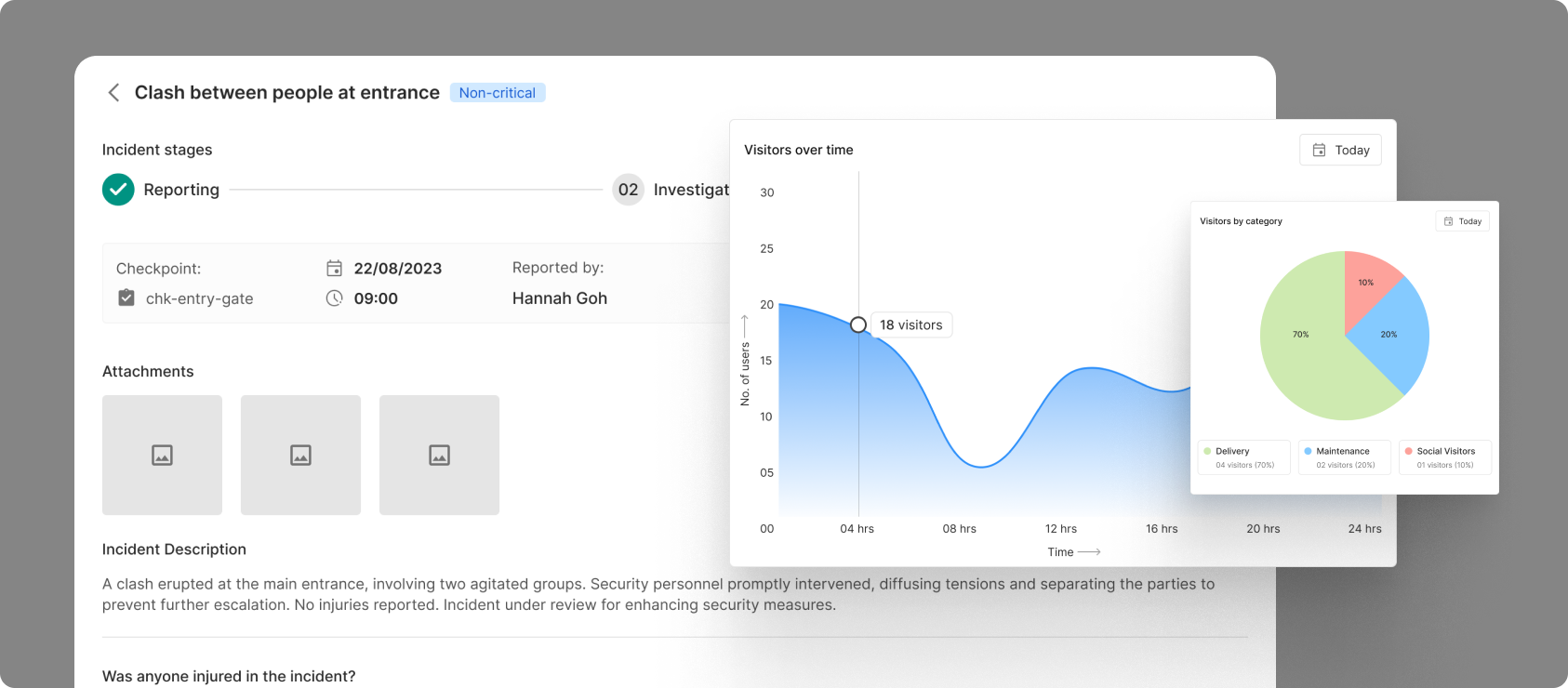Image resolution: width=1568 pixels, height=688 pixels.
Task: Click the 16 hrs axis label
Action: (x=1162, y=529)
